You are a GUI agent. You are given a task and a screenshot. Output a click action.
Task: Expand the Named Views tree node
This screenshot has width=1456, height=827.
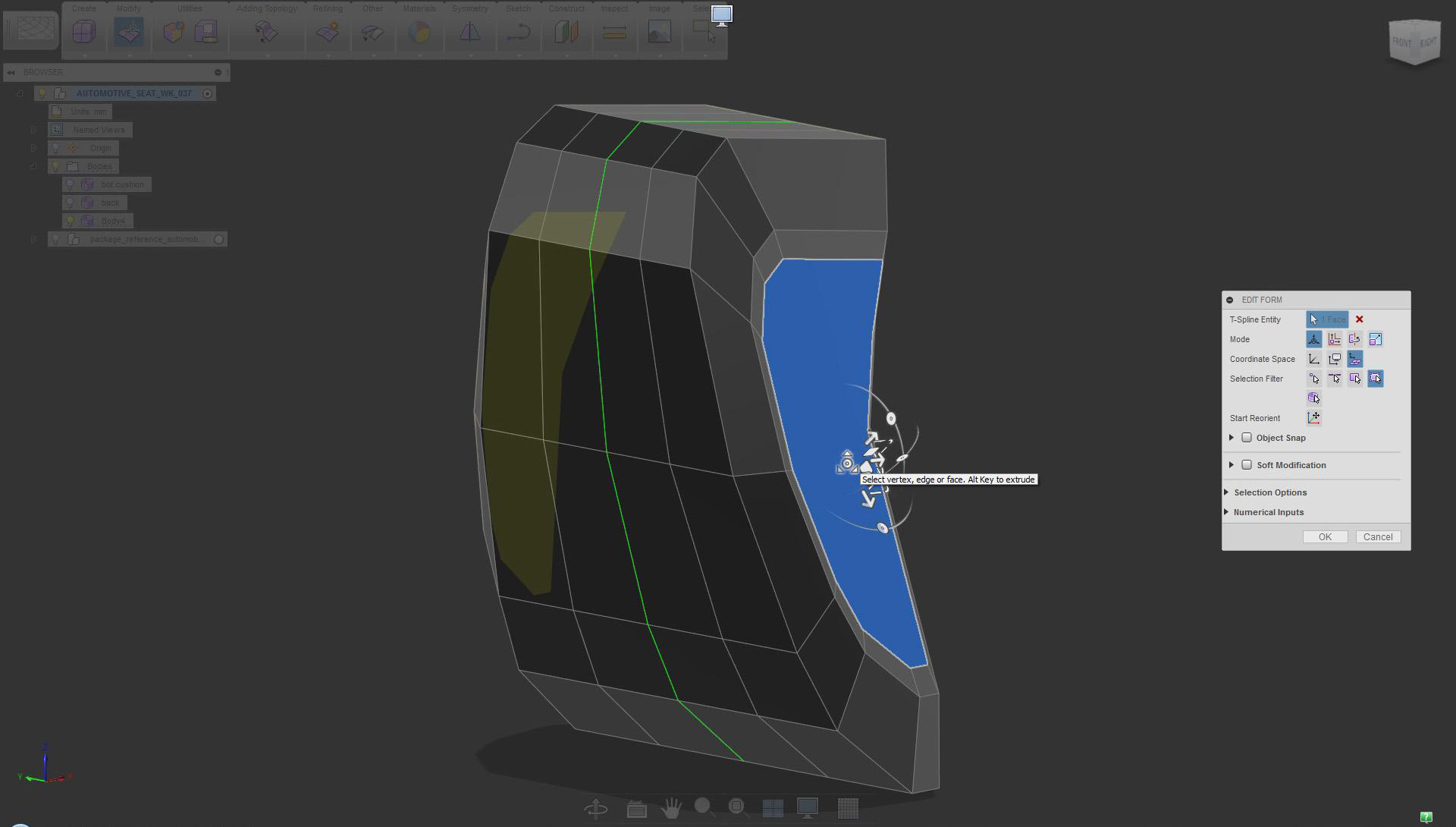pos(33,130)
